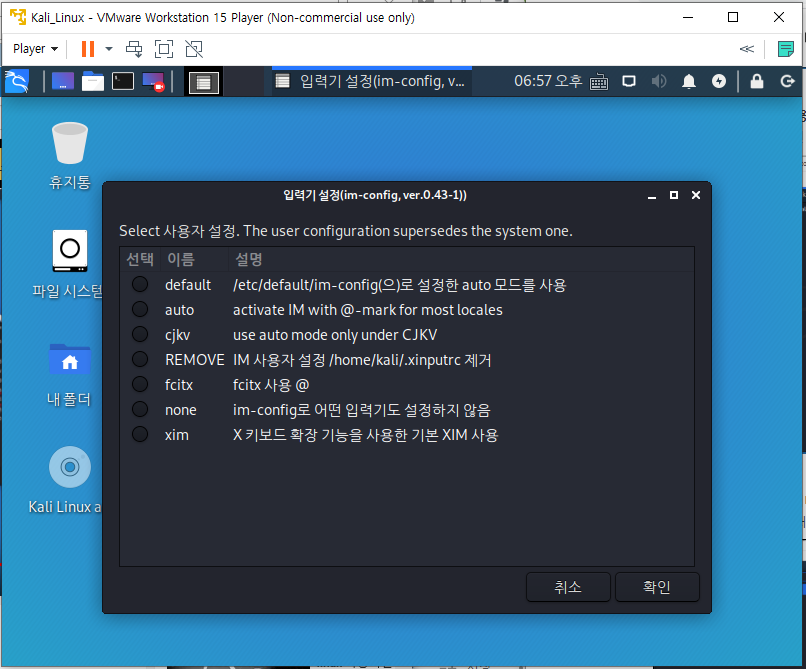Select the none radio option

pyautogui.click(x=140, y=409)
